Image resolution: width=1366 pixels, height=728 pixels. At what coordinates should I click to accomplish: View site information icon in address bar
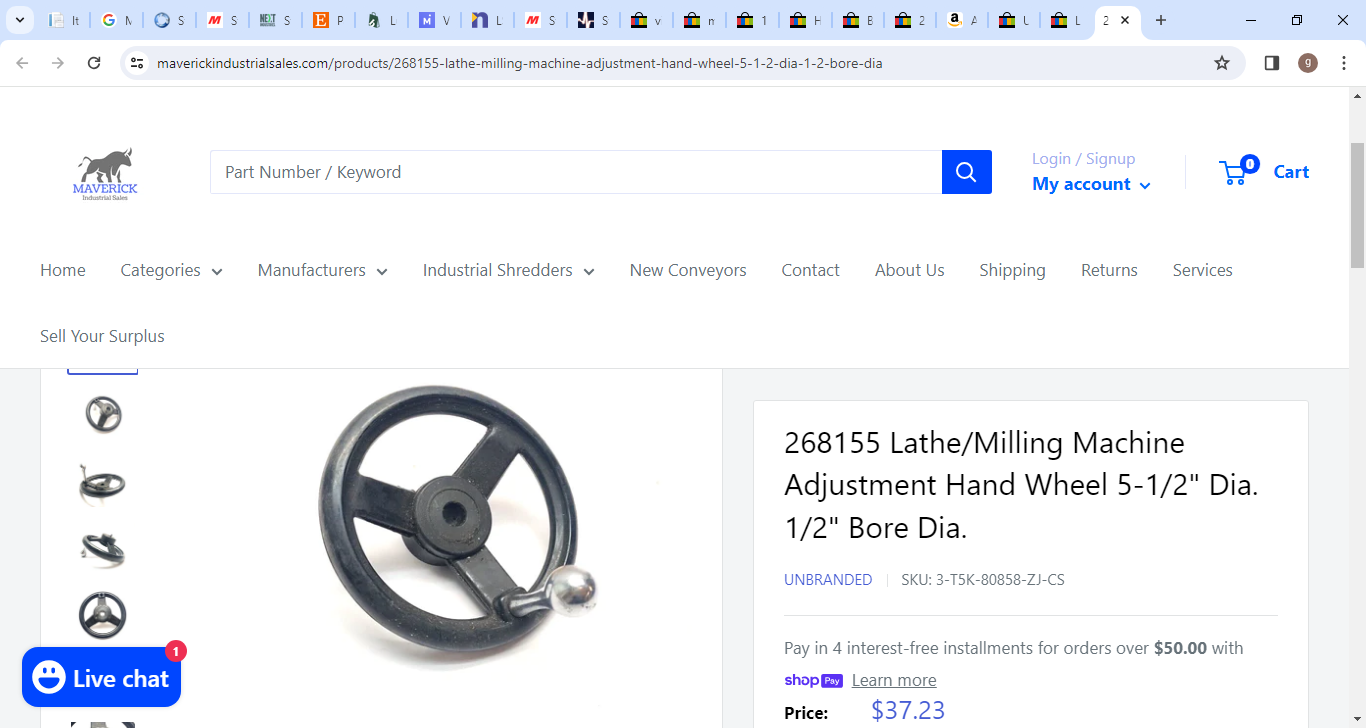click(138, 63)
